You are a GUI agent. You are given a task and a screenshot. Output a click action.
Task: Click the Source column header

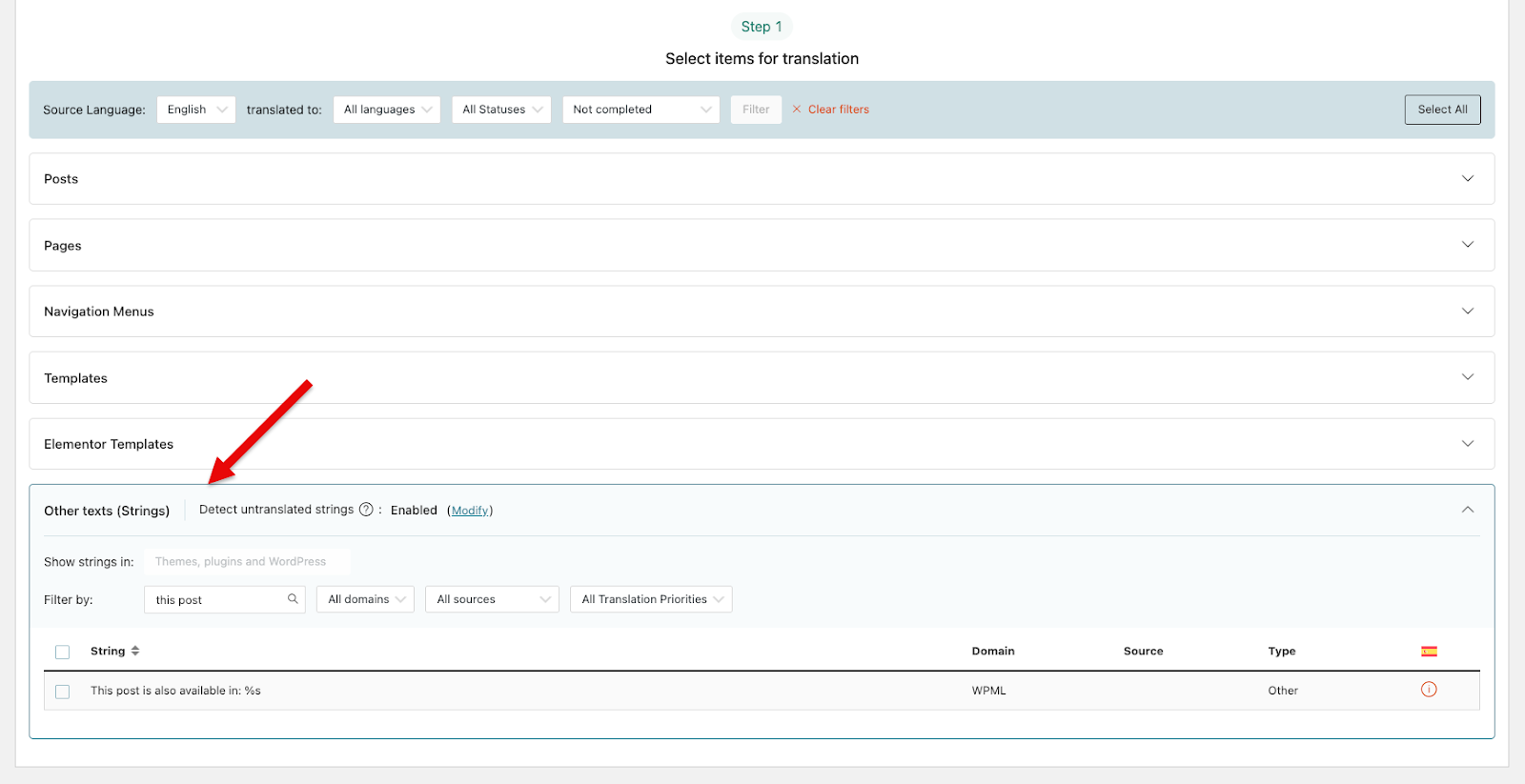1143,652
